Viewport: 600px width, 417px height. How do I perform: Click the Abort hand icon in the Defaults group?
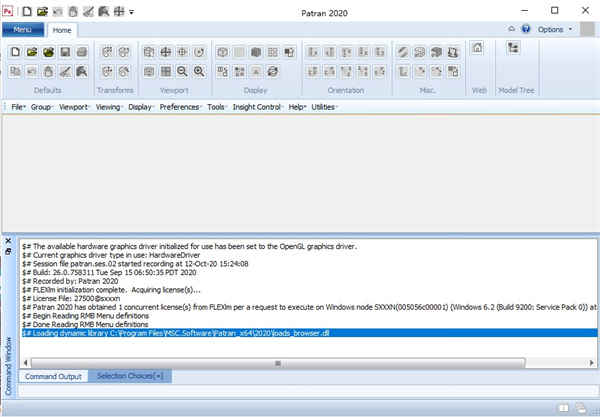(x=49, y=71)
